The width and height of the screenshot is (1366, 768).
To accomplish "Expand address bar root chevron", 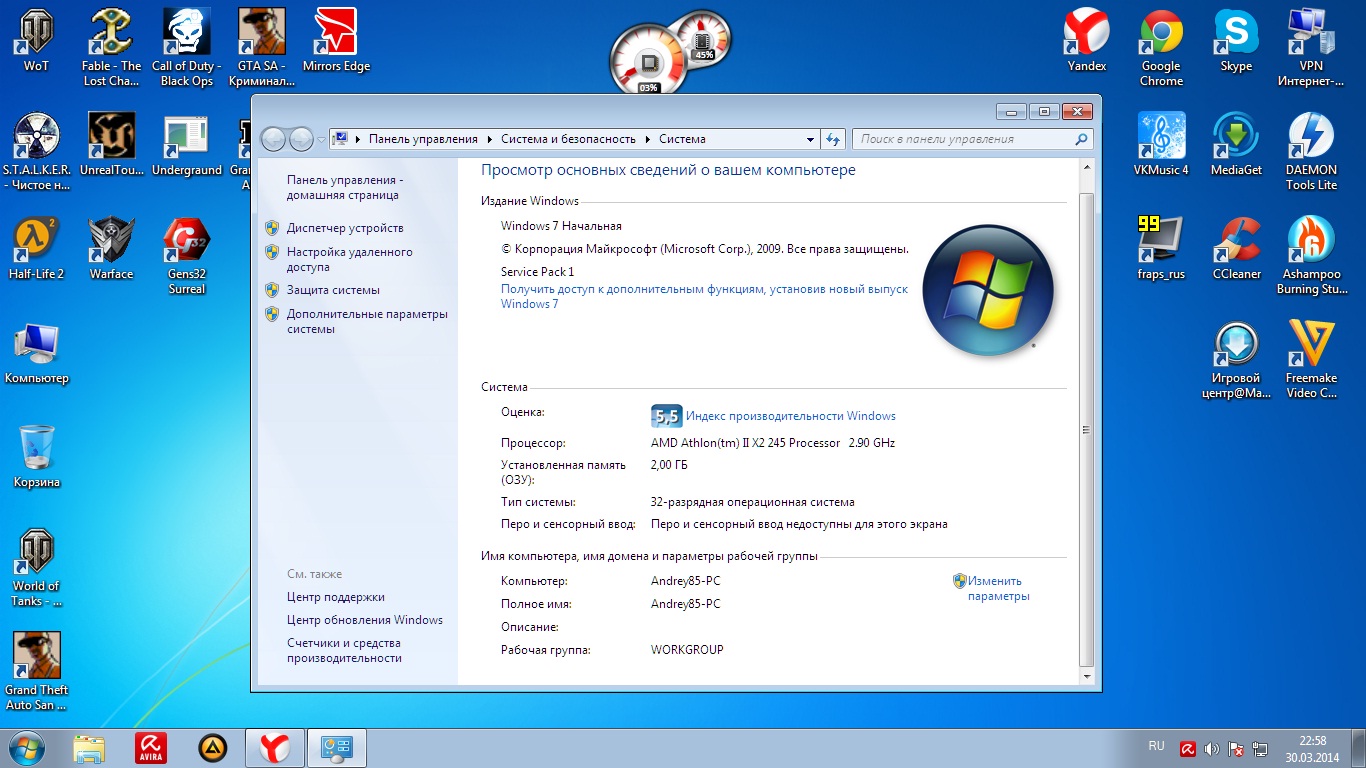I will pyautogui.click(x=358, y=139).
